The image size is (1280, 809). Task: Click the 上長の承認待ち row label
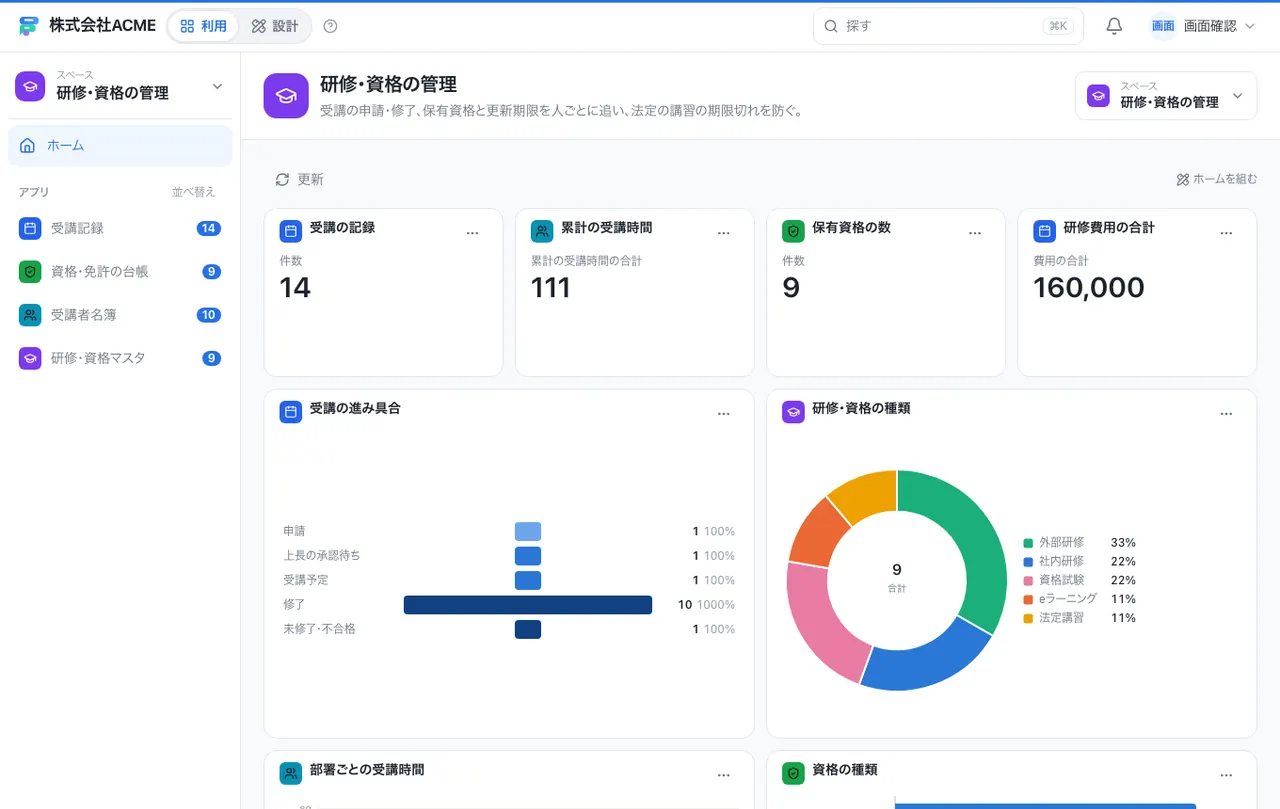(322, 555)
